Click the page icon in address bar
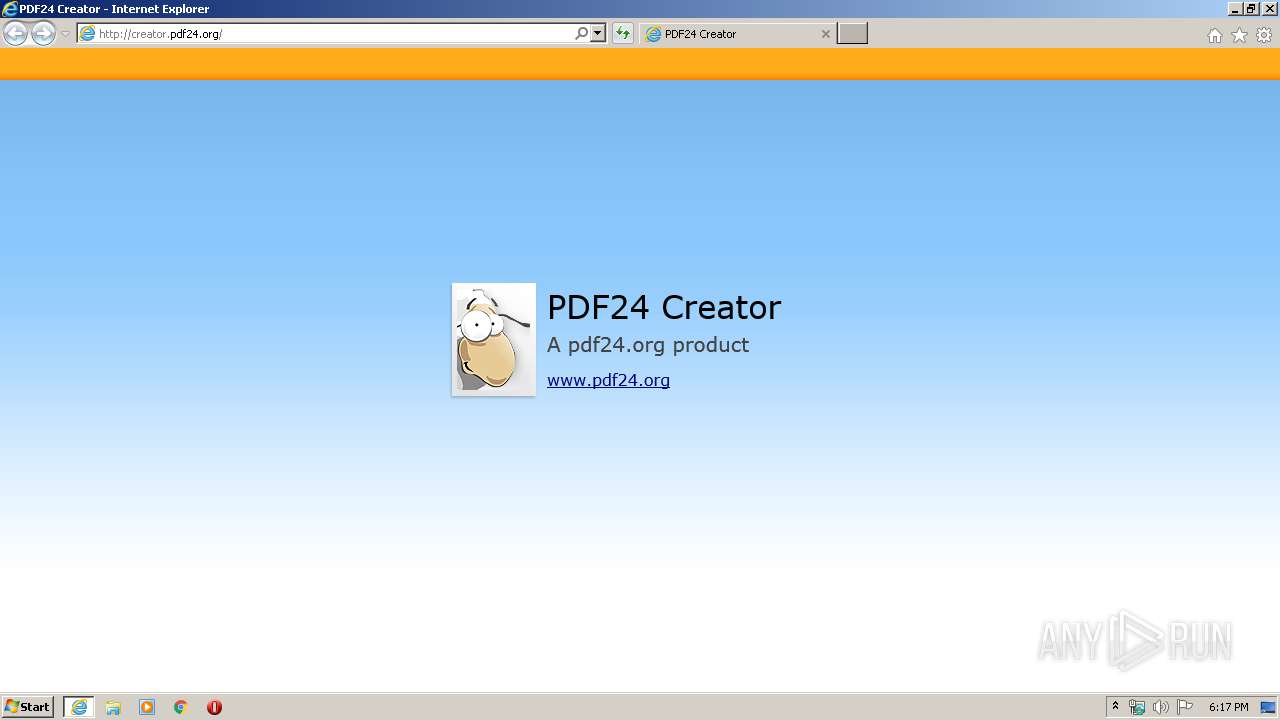This screenshot has width=1280, height=720. (88, 34)
